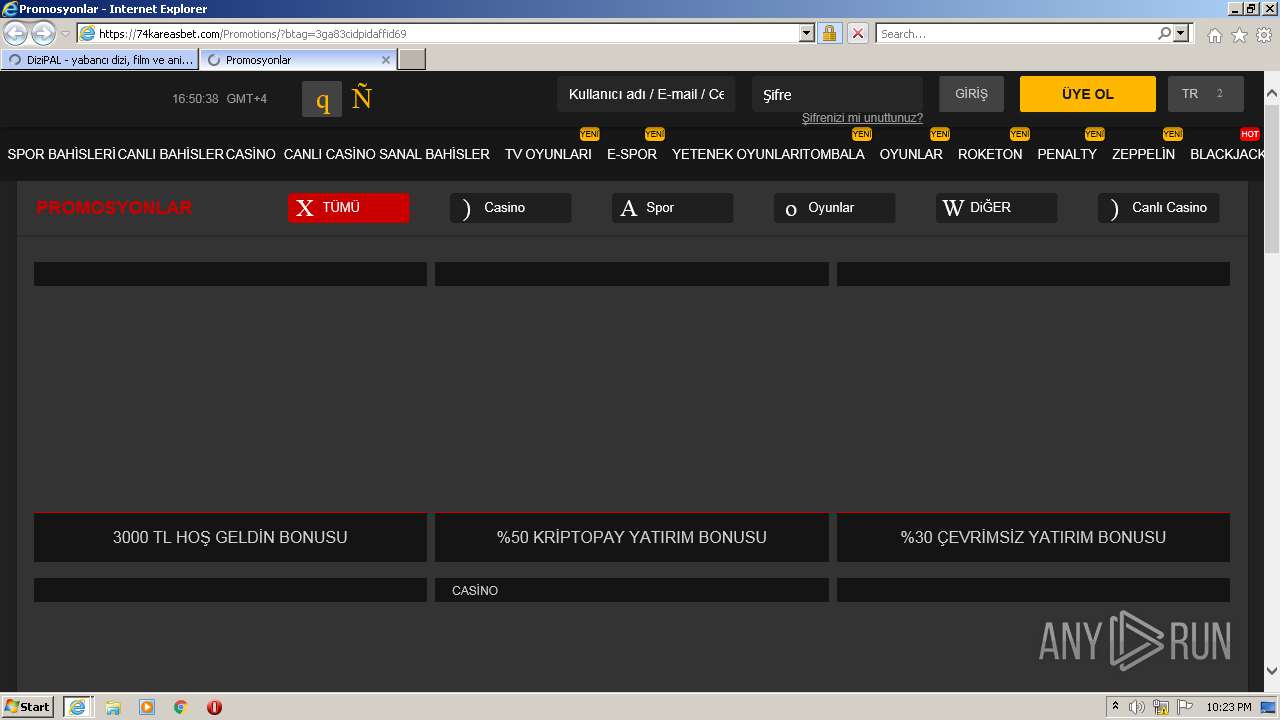Open Favorites star icon
The height and width of the screenshot is (720, 1280).
click(x=1239, y=35)
